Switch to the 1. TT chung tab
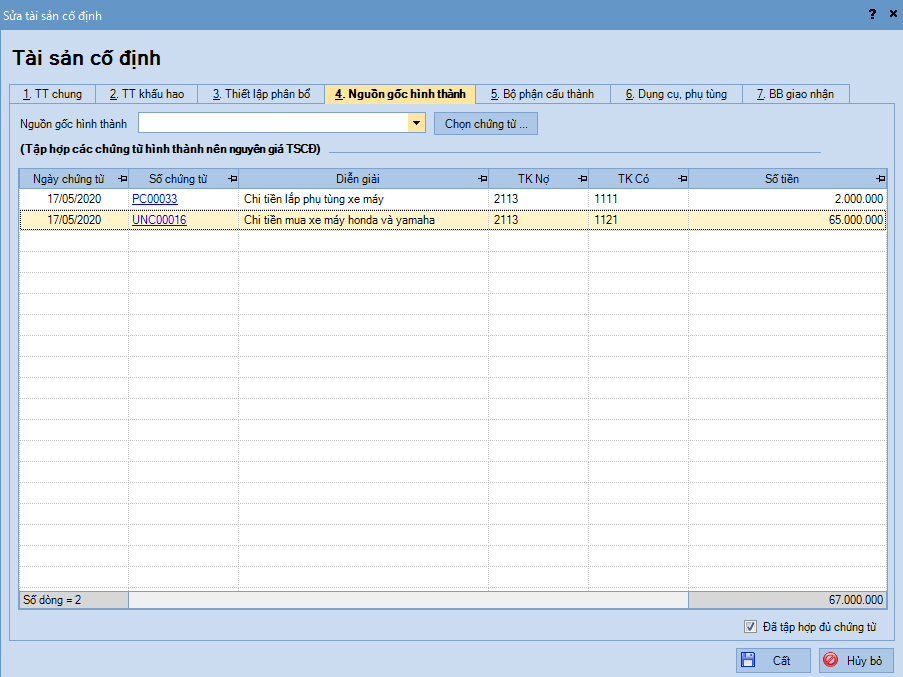The width and height of the screenshot is (903, 677). coord(52,94)
